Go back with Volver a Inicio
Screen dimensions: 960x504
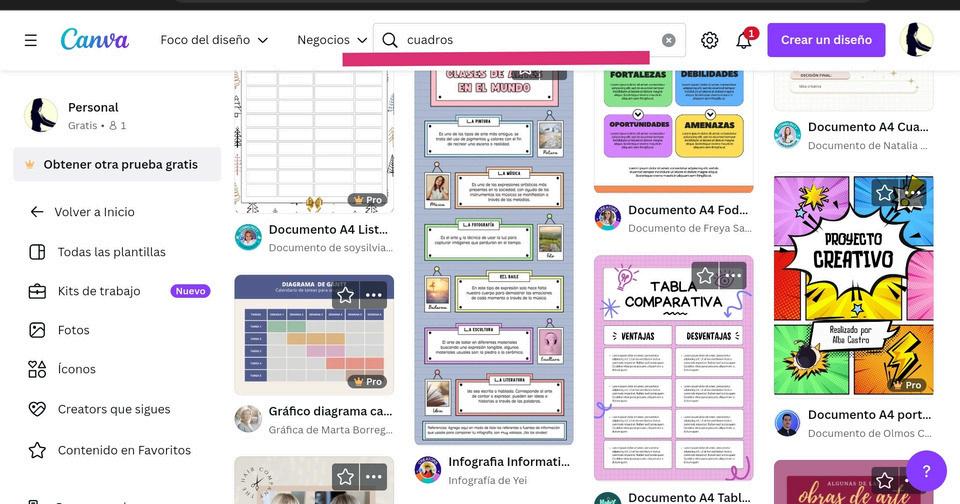click(x=94, y=212)
